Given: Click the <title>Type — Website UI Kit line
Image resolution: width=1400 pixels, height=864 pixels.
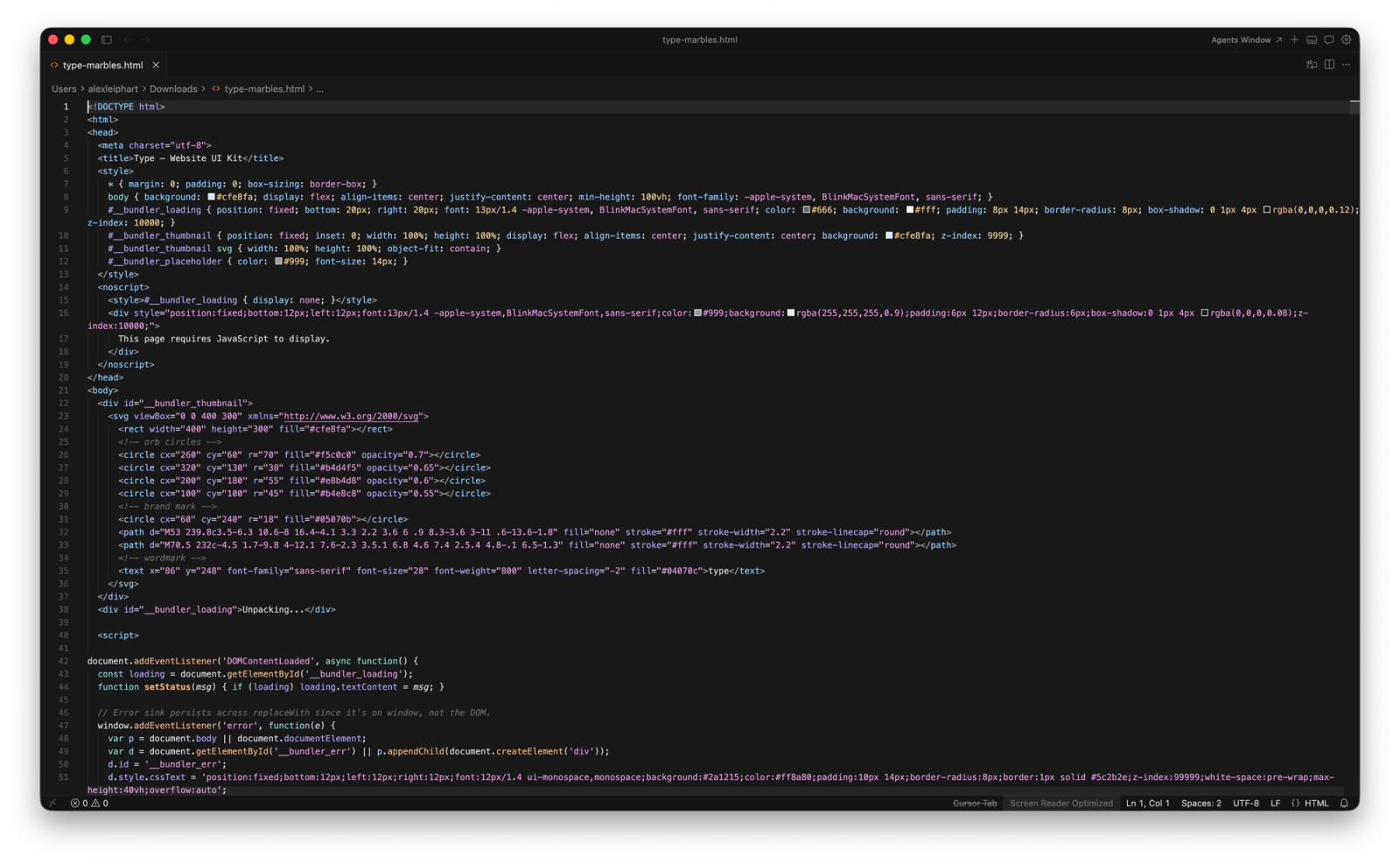Looking at the screenshot, I should coord(191,158).
